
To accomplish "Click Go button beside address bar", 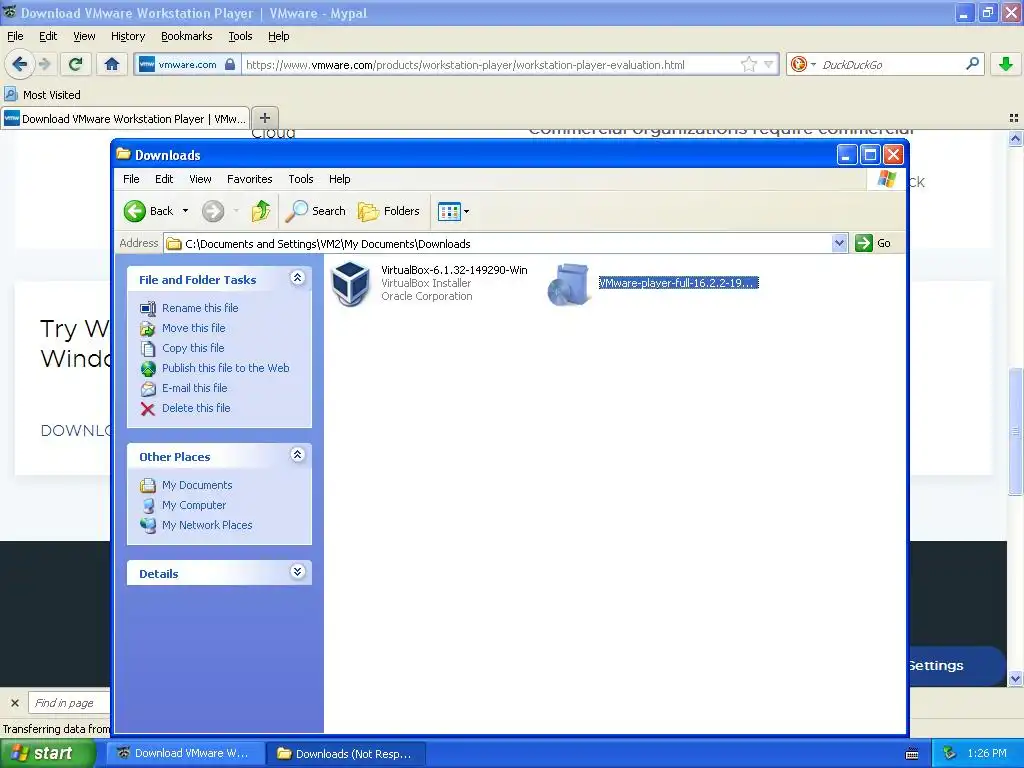I will (x=873, y=243).
